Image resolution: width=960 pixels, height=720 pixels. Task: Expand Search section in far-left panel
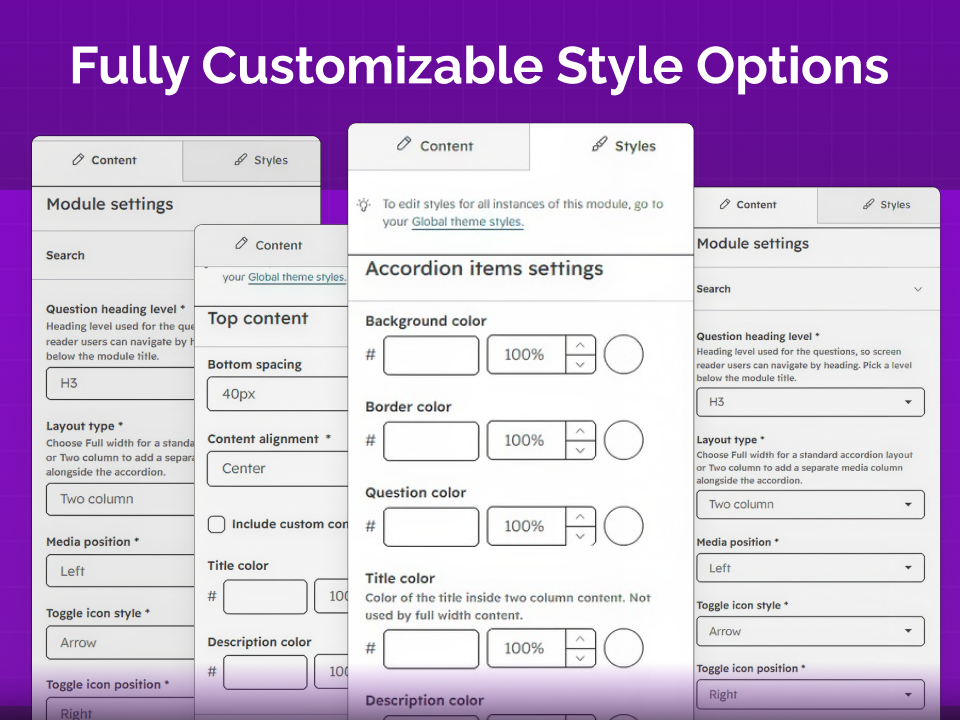point(113,255)
